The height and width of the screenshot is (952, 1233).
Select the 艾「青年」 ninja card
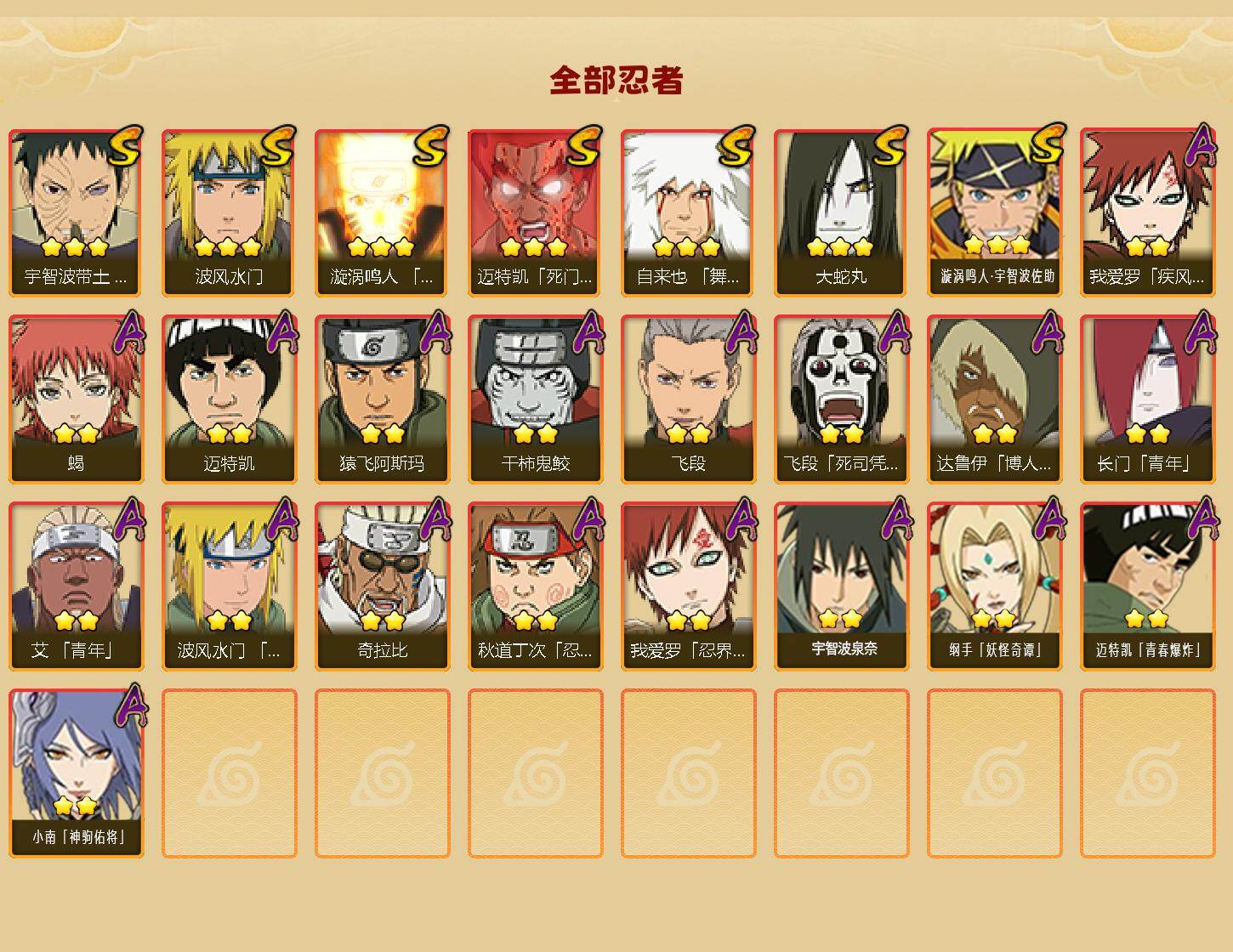tap(76, 586)
